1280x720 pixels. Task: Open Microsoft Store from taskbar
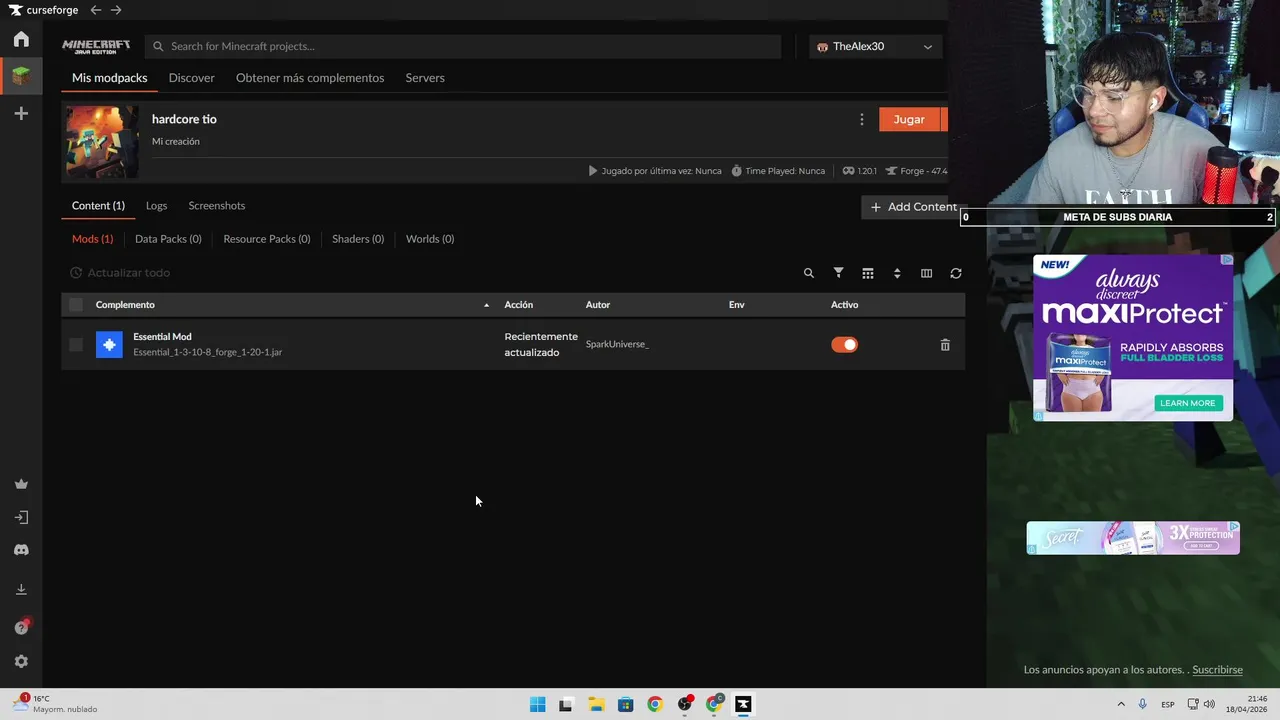pos(625,704)
